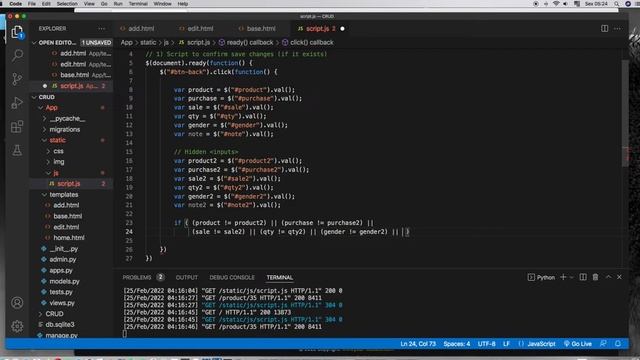The image size is (640, 360).
Task: Open macOS volume control icon
Action: (x=566, y=4)
